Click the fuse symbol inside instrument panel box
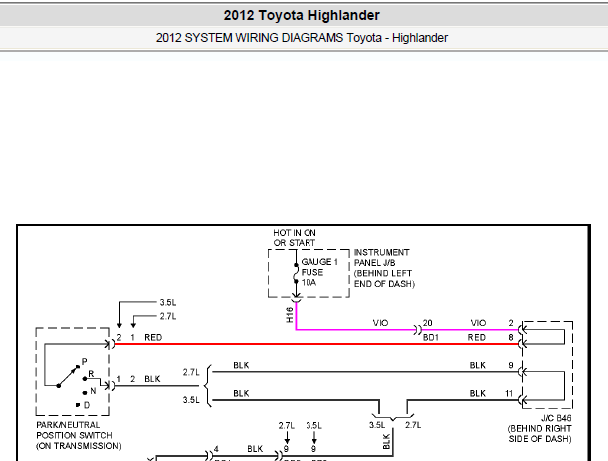 (296, 273)
